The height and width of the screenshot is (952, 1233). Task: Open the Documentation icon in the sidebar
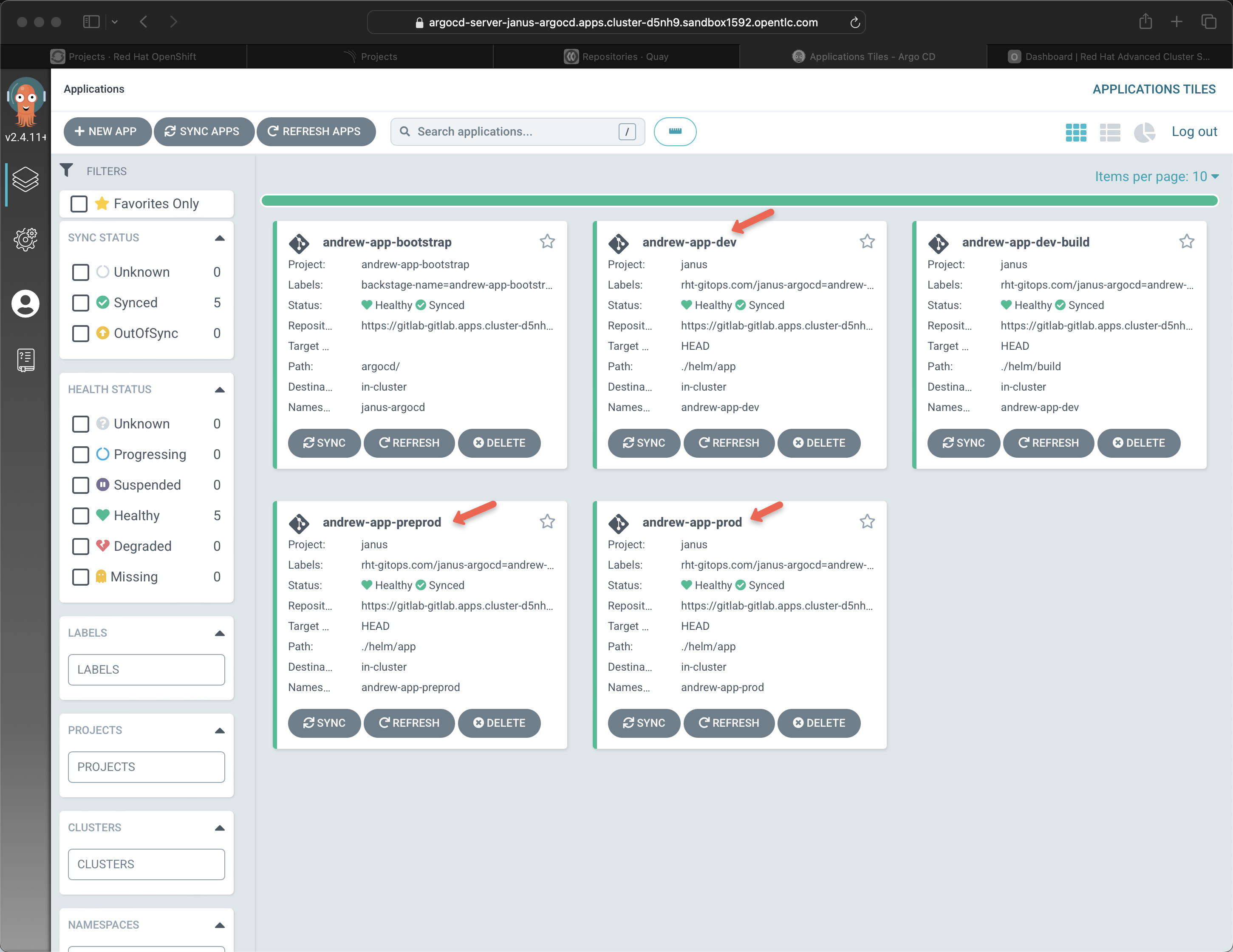click(25, 360)
